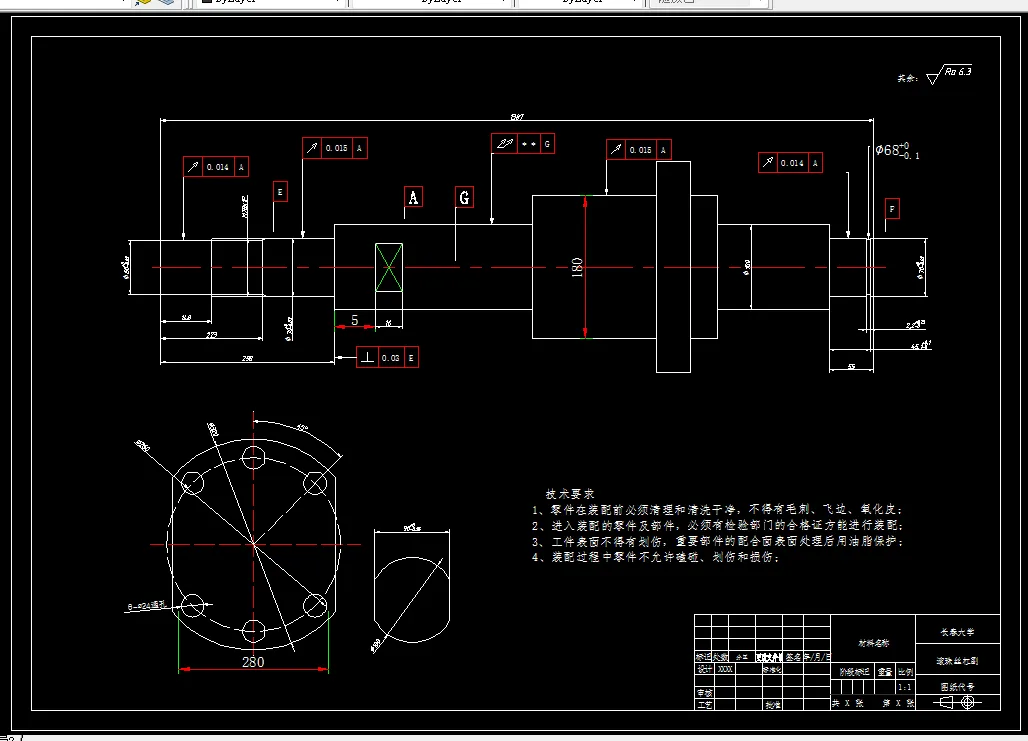Select technical requirement line 3 about 油脂保护
Image resolution: width=1028 pixels, height=741 pixels.
coord(717,541)
